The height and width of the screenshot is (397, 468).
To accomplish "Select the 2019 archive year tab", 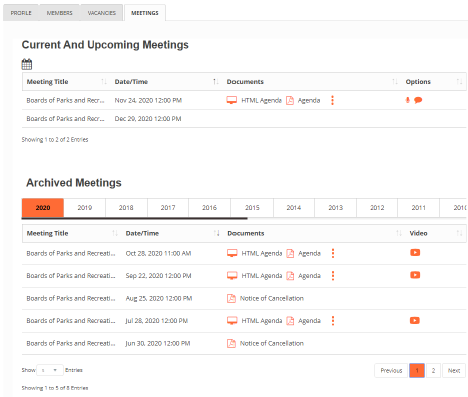I will [85, 208].
